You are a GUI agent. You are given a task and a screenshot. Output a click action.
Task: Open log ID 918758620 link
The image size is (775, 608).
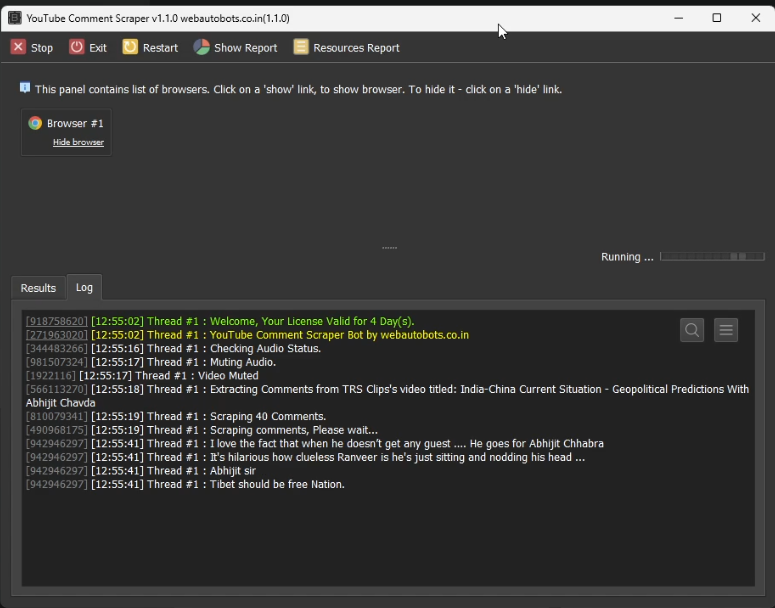(x=56, y=321)
